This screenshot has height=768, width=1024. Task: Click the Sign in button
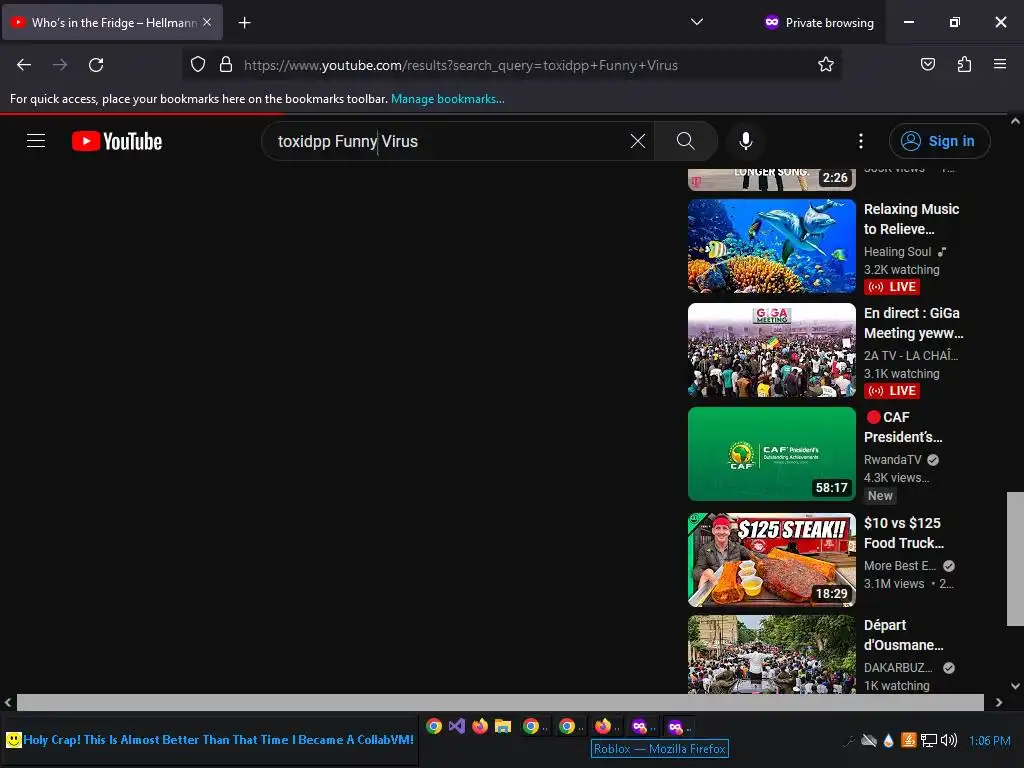939,141
